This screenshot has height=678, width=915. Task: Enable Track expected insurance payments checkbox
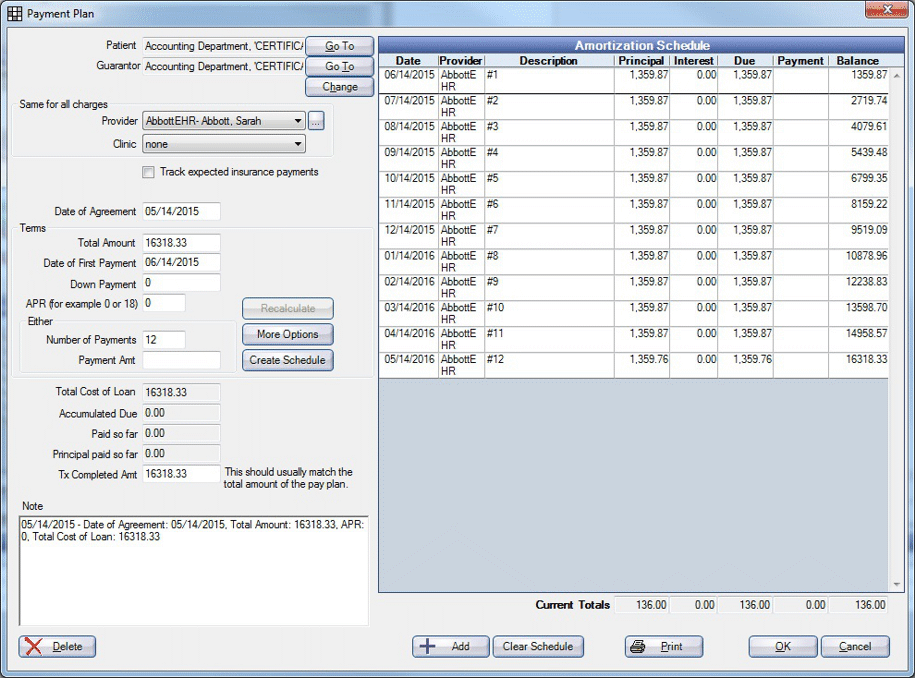(149, 172)
